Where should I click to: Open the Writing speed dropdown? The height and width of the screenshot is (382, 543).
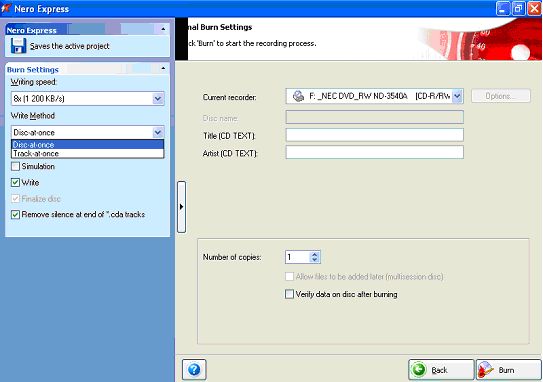87,99
